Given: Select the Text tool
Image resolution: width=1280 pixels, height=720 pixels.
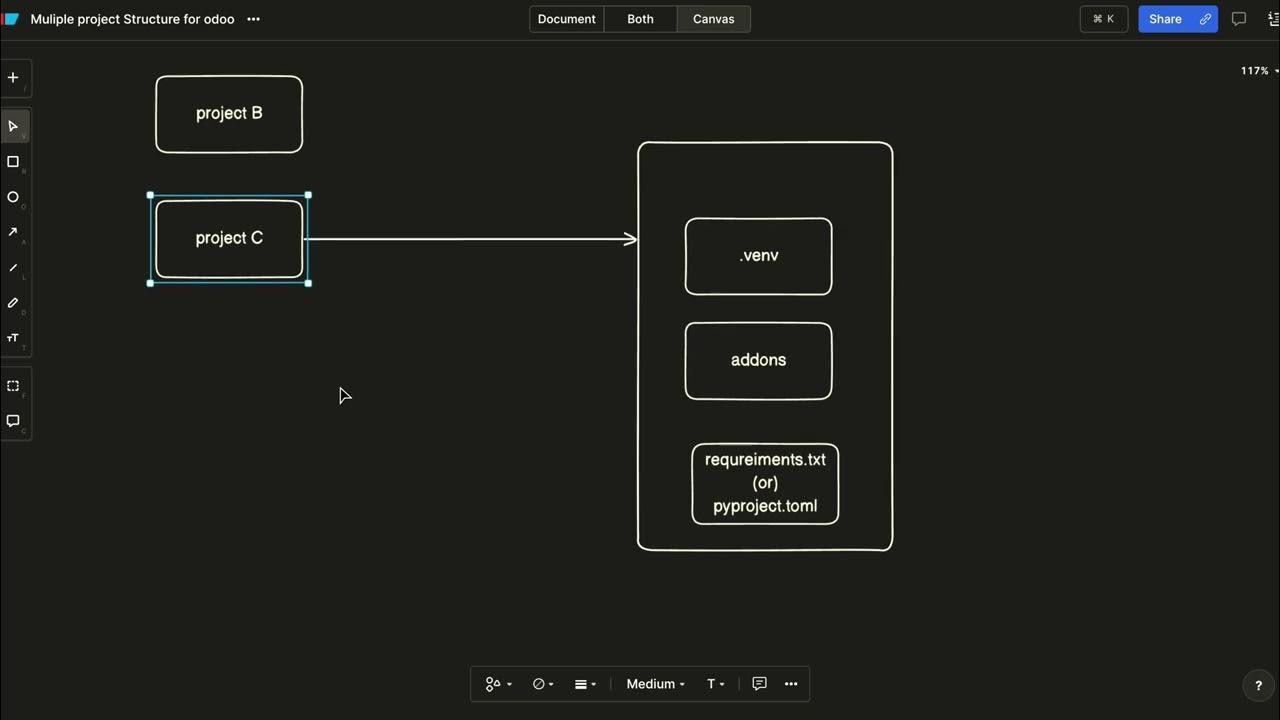Looking at the screenshot, I should [13, 338].
